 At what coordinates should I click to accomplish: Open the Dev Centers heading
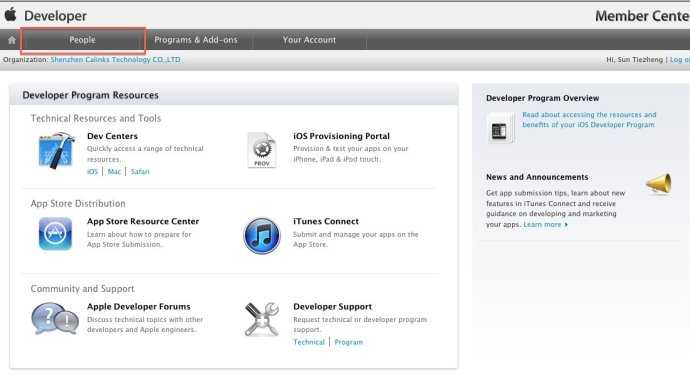[112, 136]
